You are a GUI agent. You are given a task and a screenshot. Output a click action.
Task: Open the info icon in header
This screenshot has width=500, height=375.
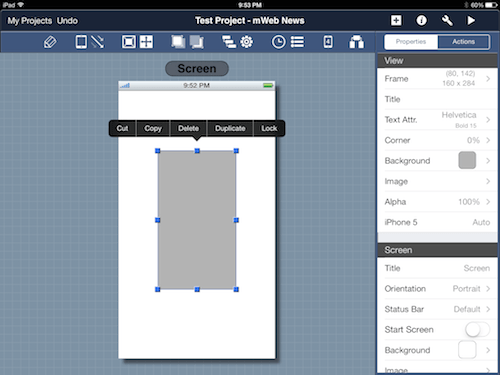tap(421, 21)
